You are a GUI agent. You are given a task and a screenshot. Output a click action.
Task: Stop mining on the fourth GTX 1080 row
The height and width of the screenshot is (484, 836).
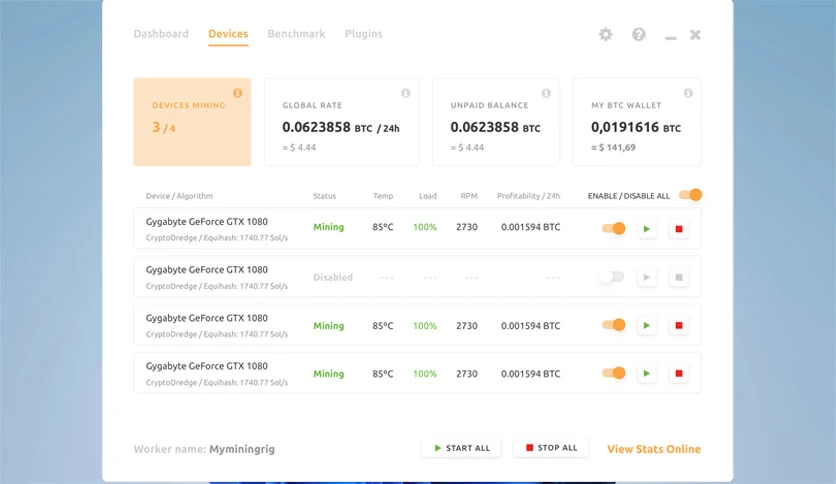point(679,373)
